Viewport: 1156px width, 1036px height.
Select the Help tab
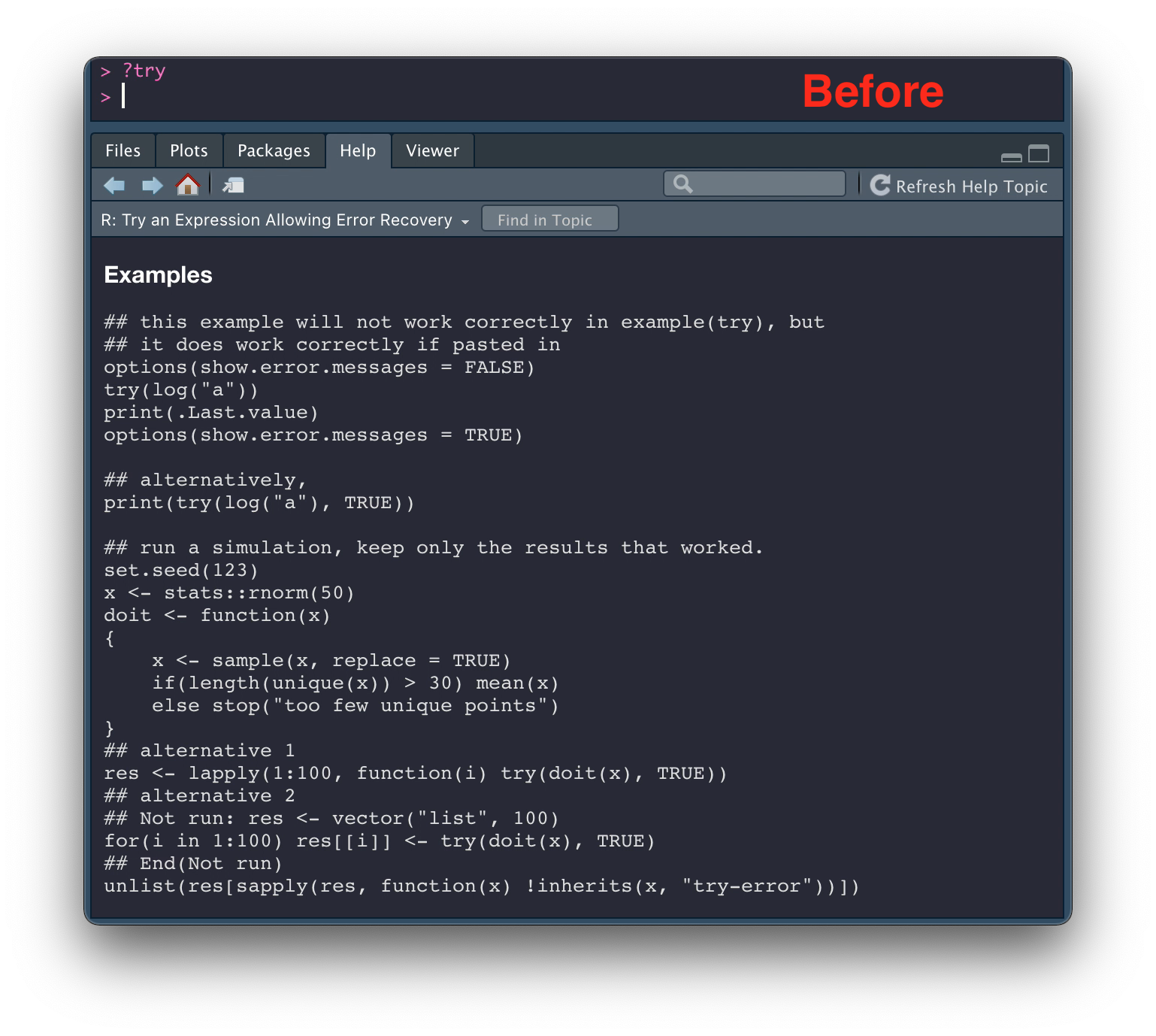click(358, 150)
